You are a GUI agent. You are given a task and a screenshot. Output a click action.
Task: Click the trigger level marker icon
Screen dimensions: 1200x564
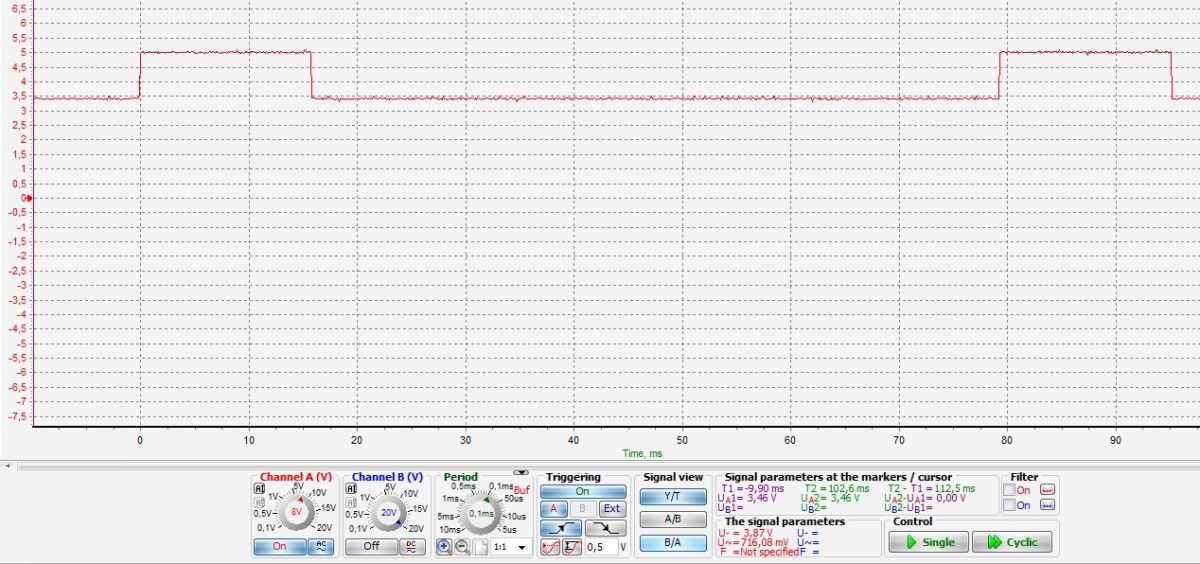pyautogui.click(x=572, y=547)
